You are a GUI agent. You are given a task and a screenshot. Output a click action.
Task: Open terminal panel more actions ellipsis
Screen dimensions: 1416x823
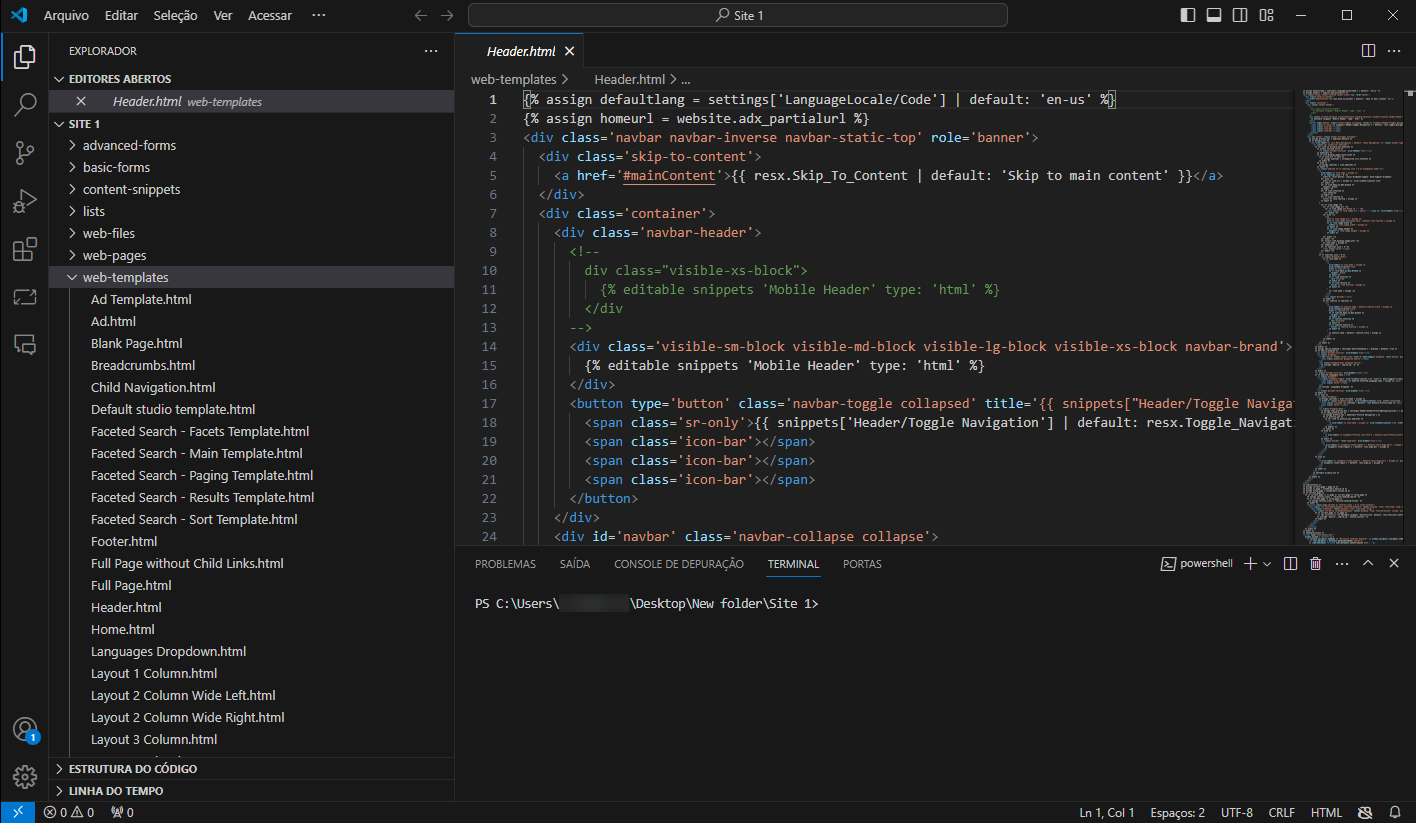[x=1341, y=564]
